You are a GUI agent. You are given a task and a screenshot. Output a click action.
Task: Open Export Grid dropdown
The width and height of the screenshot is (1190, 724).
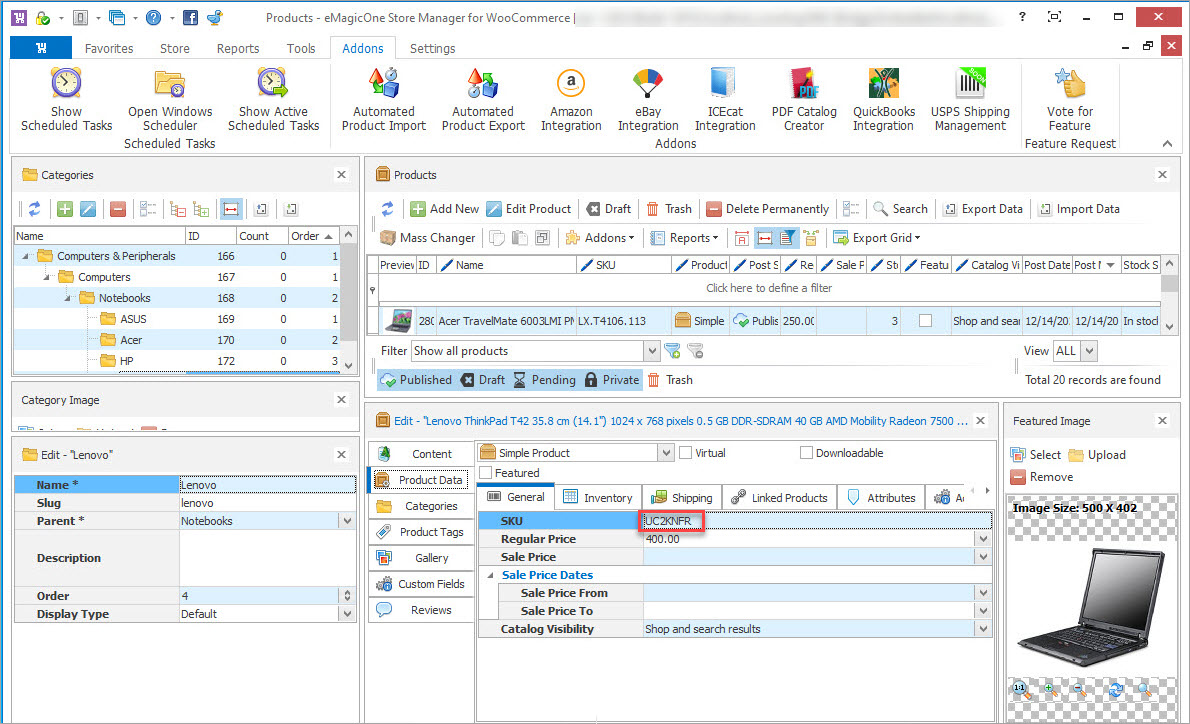877,238
